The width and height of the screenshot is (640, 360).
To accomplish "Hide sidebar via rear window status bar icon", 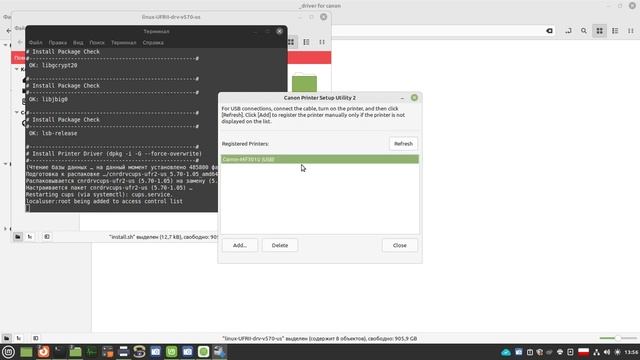I will pos(36,338).
